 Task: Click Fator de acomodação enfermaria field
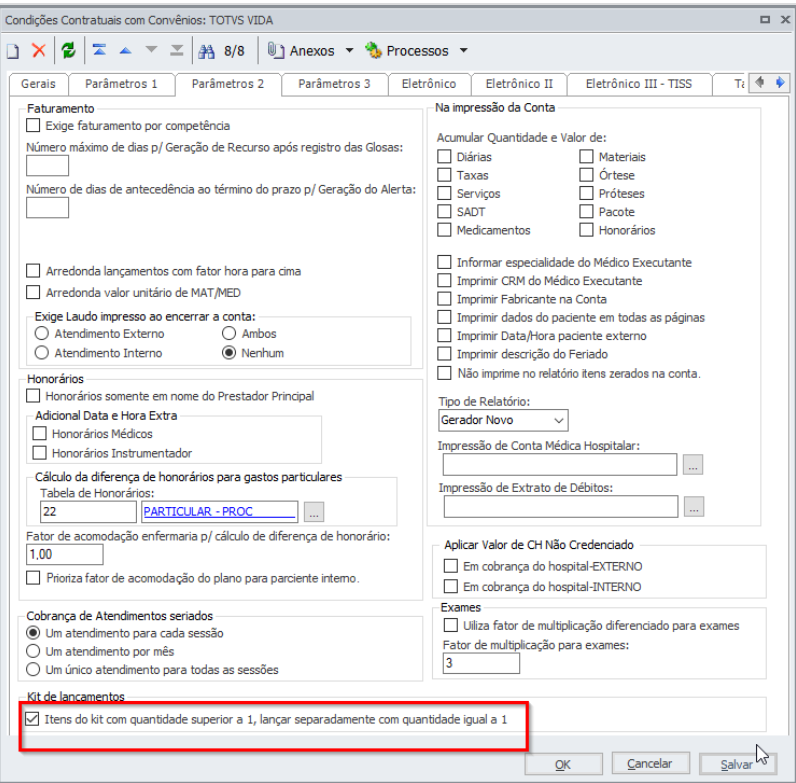64,554
